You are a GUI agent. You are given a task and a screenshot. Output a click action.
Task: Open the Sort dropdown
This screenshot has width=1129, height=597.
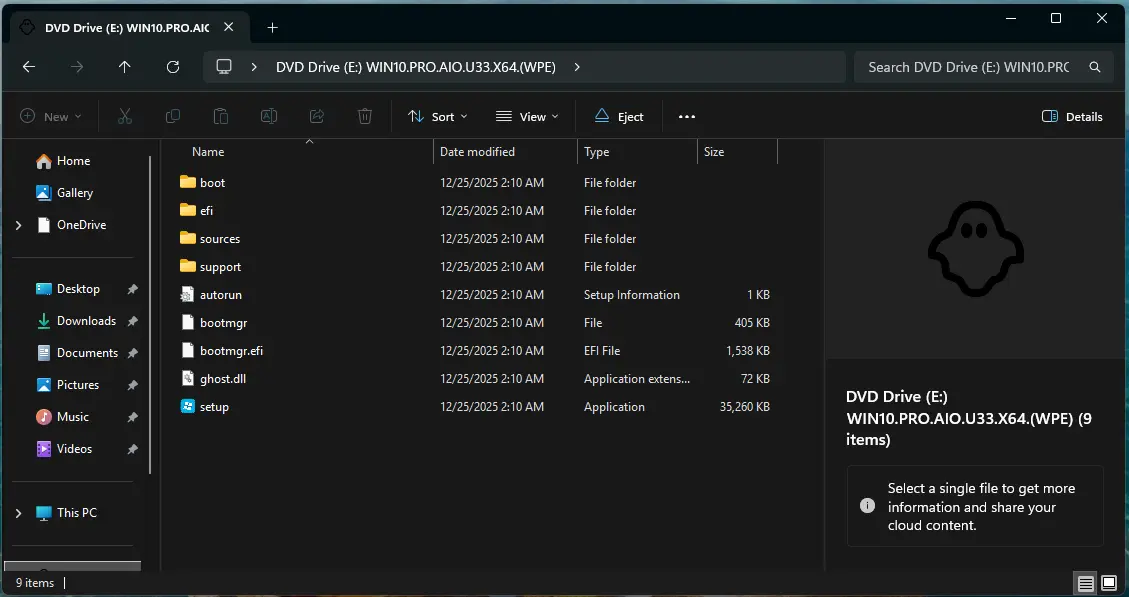tap(437, 117)
